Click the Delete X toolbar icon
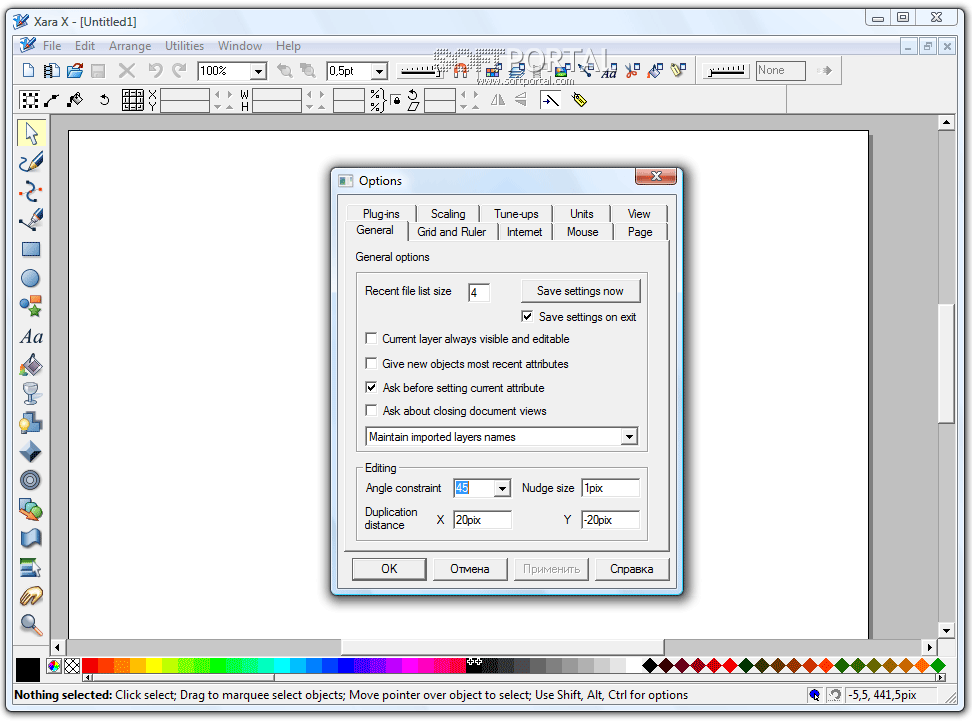 click(x=127, y=71)
